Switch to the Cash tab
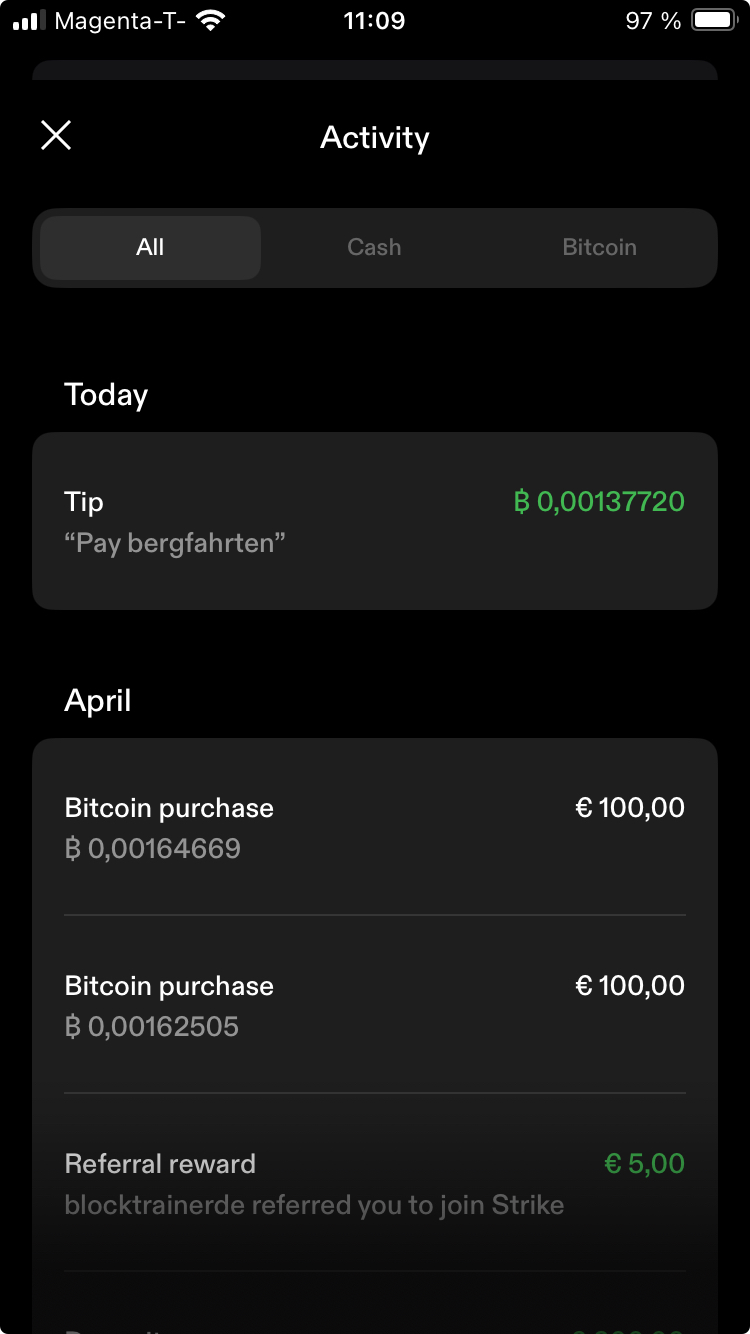This screenshot has width=750, height=1334. (x=374, y=247)
